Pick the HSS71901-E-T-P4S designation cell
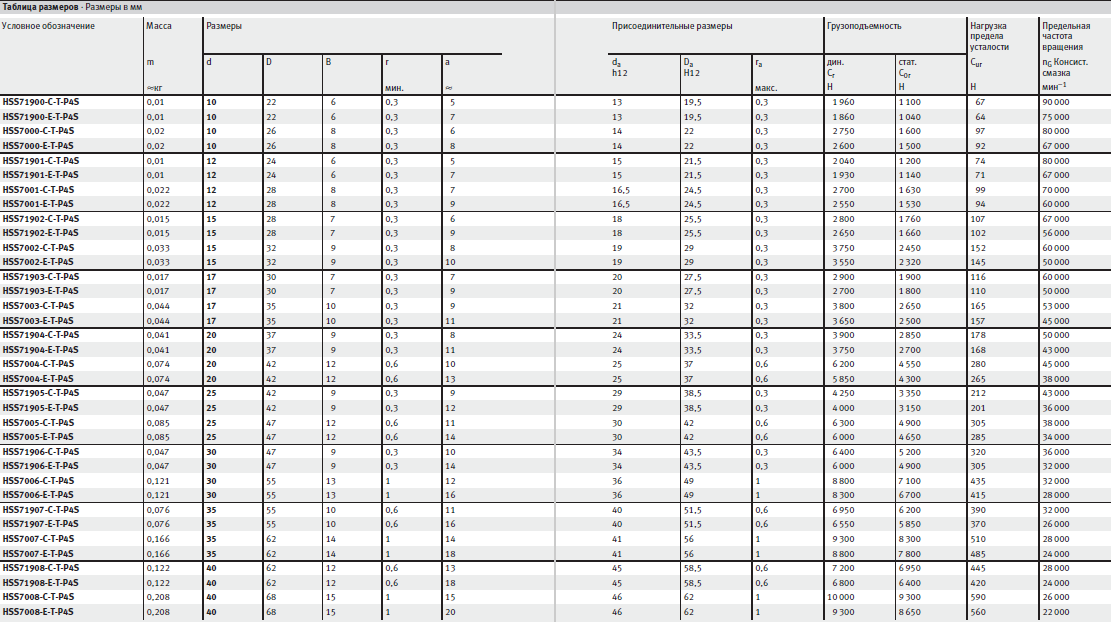 pyautogui.click(x=41, y=175)
